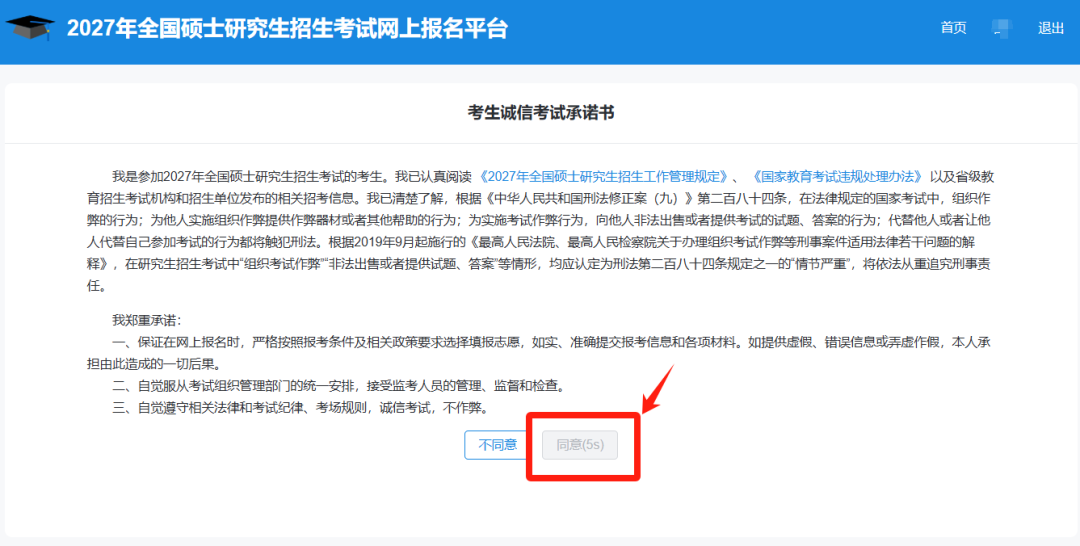Click the site title 2027年全国硕士研究生招生考试网上报名平台

pos(287,28)
